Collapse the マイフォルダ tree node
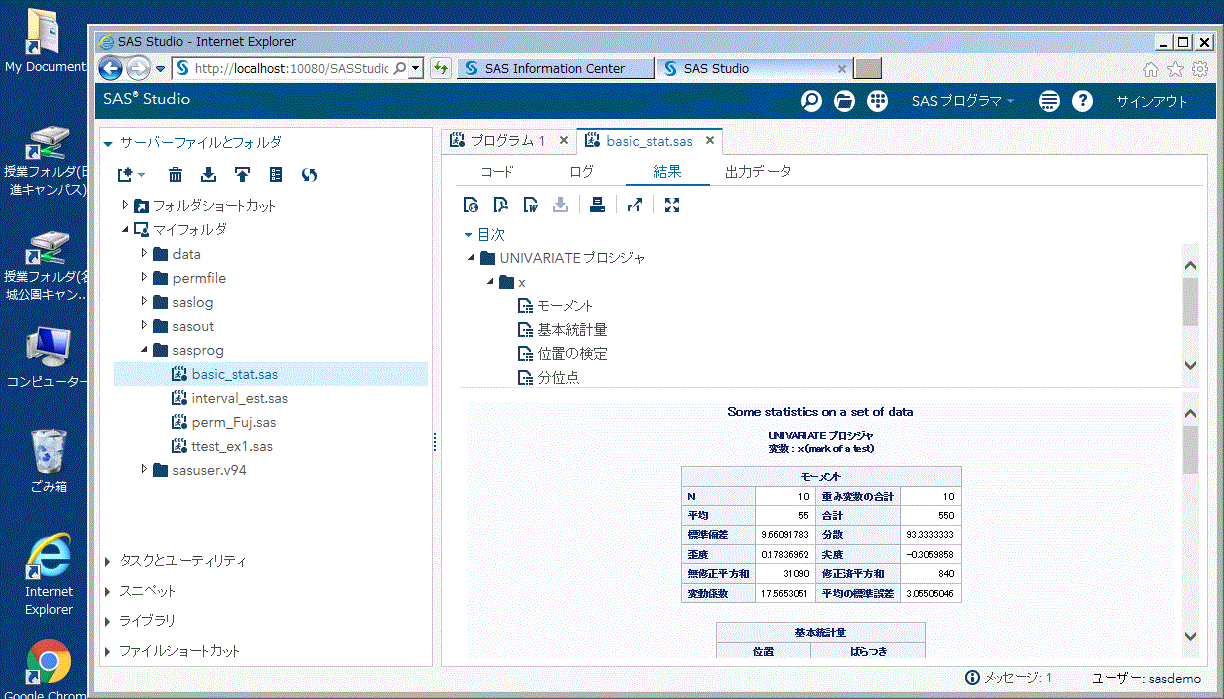Screen dimensions: 1224x699 tap(125, 229)
